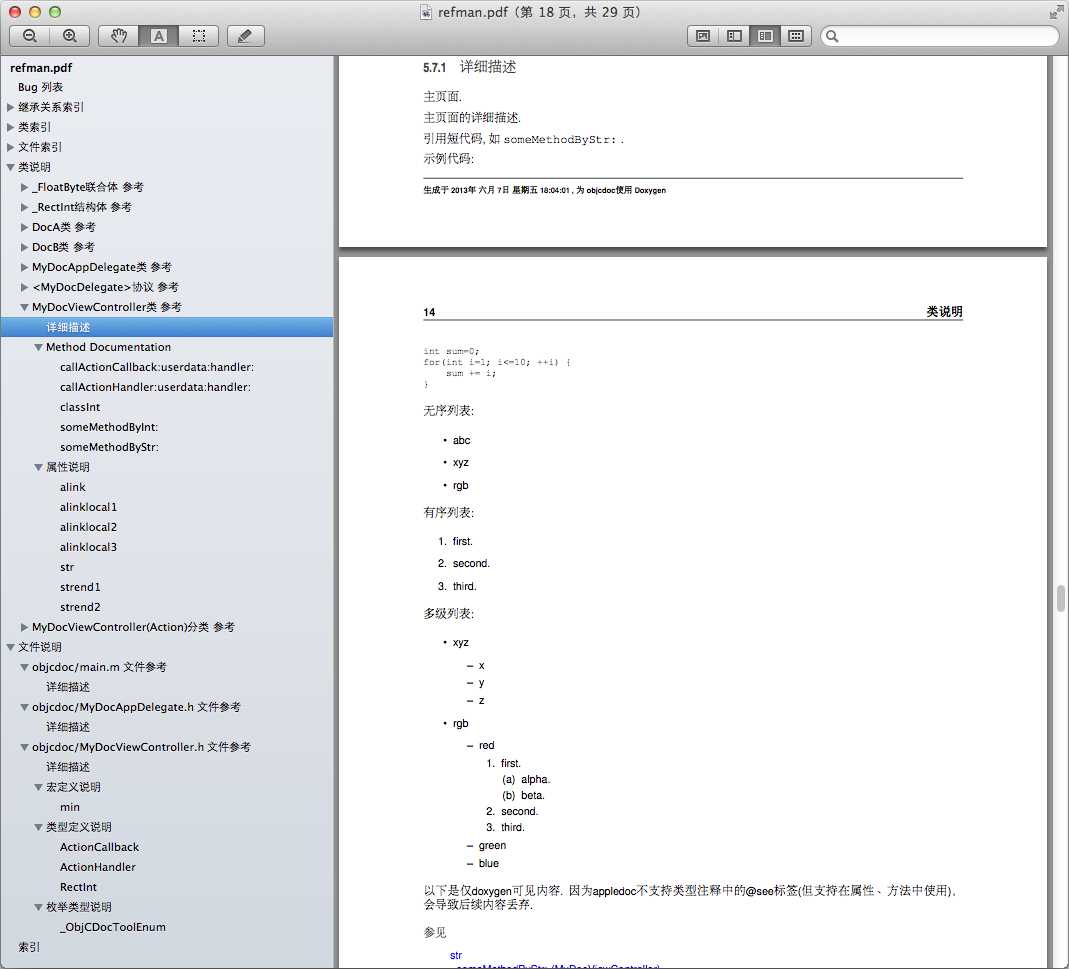Collapse the Method Documentation group
The height and width of the screenshot is (969, 1069).
coord(38,347)
